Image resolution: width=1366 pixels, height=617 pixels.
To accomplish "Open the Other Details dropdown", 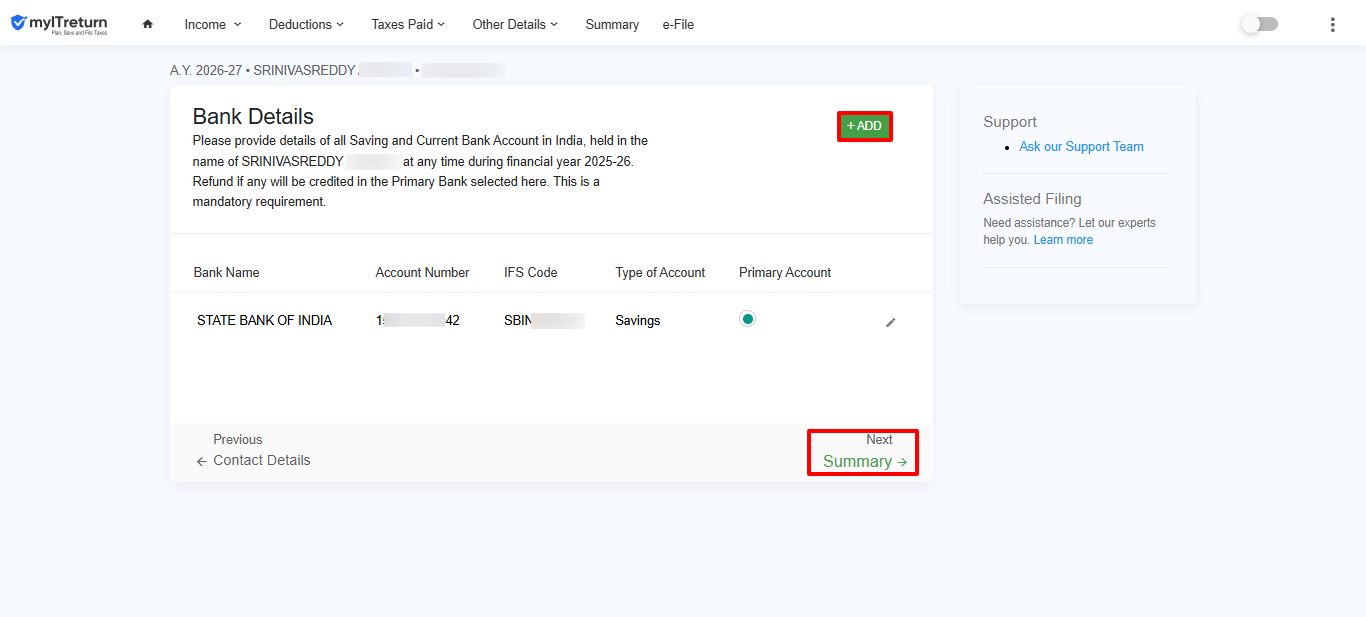I will click(x=515, y=24).
